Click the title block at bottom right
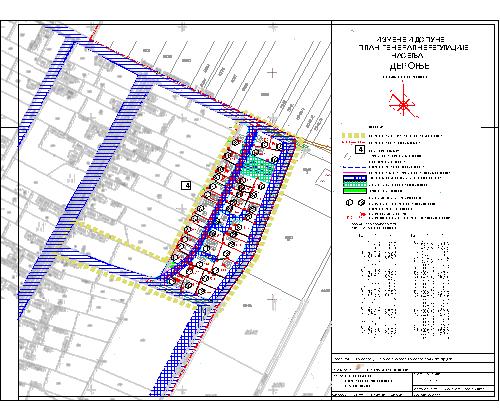This screenshot has width=500, height=420. (x=413, y=375)
